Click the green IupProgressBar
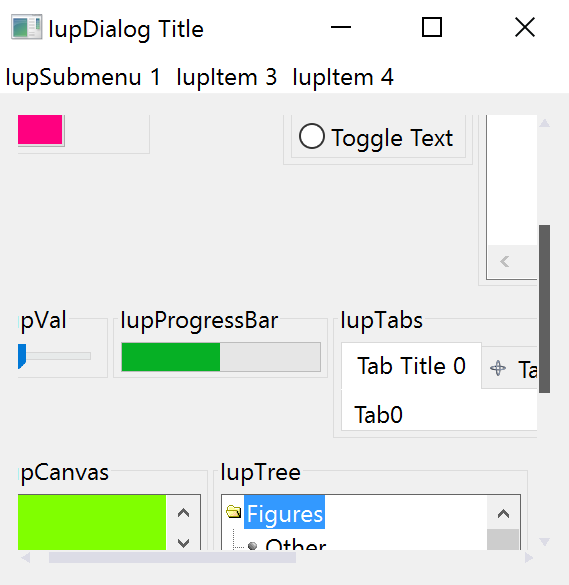The width and height of the screenshot is (569, 585). pyautogui.click(x=221, y=357)
